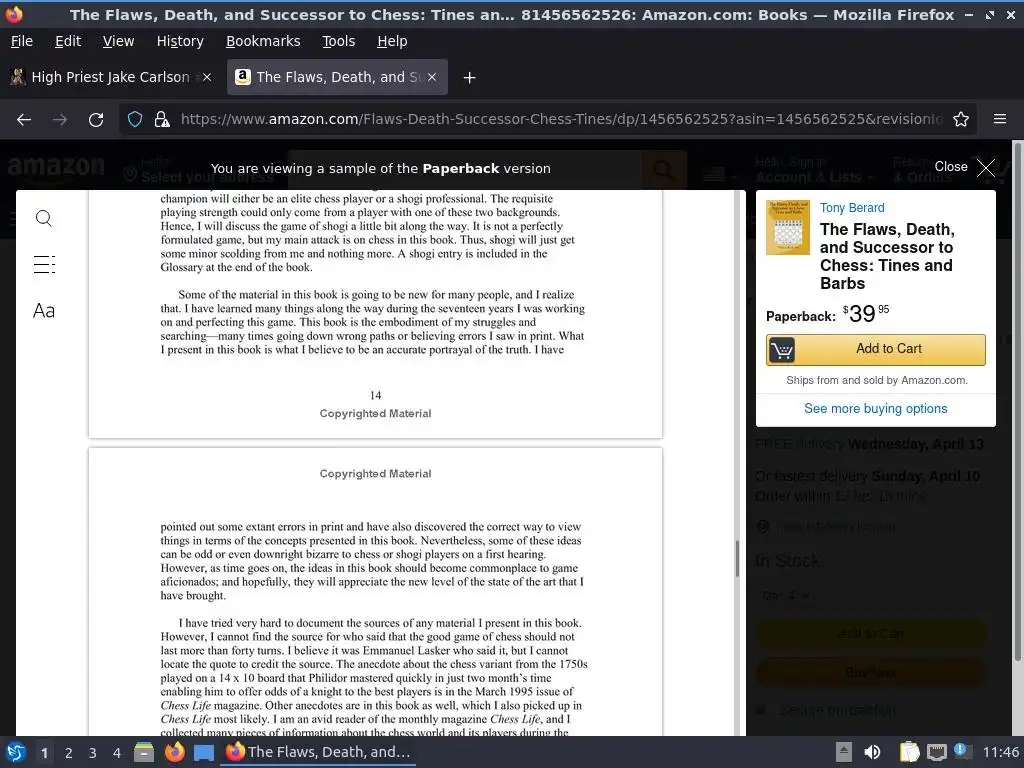Open the File menu

(x=22, y=41)
